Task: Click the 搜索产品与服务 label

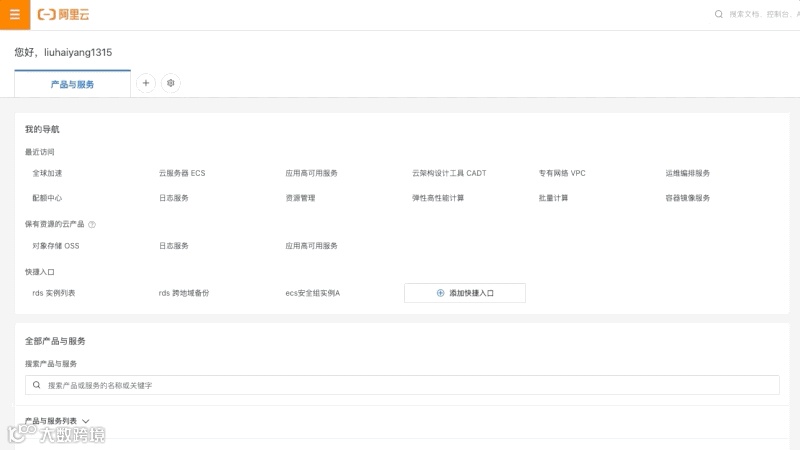Action: coord(51,364)
